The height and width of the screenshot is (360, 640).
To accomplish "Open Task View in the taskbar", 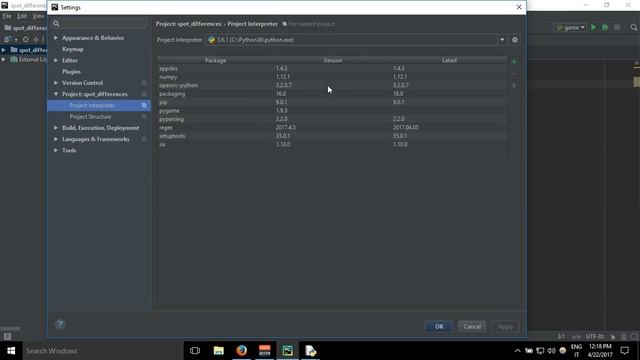I will tap(195, 351).
